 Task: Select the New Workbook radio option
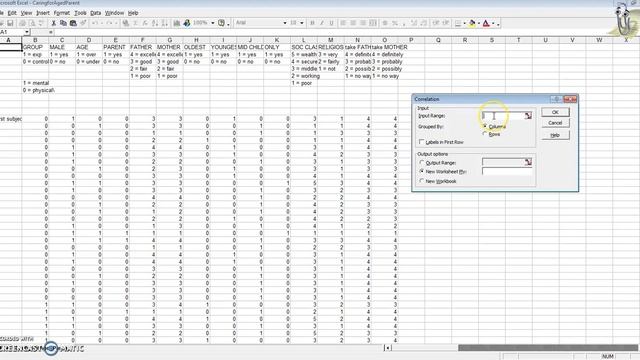422,181
